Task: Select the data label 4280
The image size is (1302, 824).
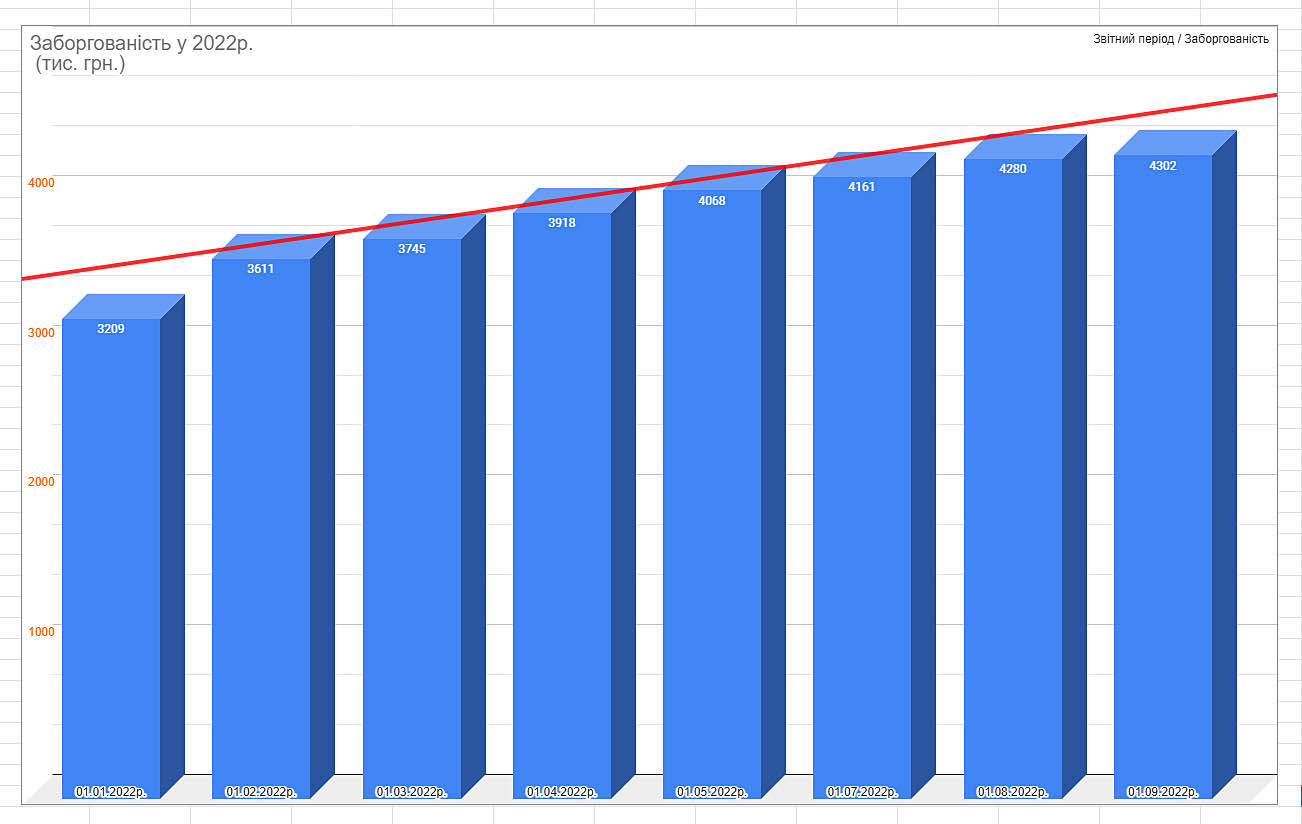Action: [x=1012, y=168]
